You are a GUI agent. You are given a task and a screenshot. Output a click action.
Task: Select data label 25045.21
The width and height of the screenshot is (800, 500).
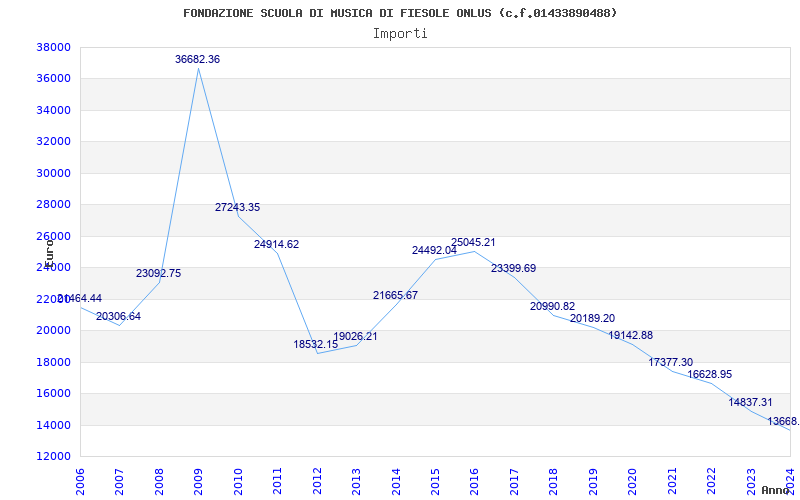(x=473, y=242)
